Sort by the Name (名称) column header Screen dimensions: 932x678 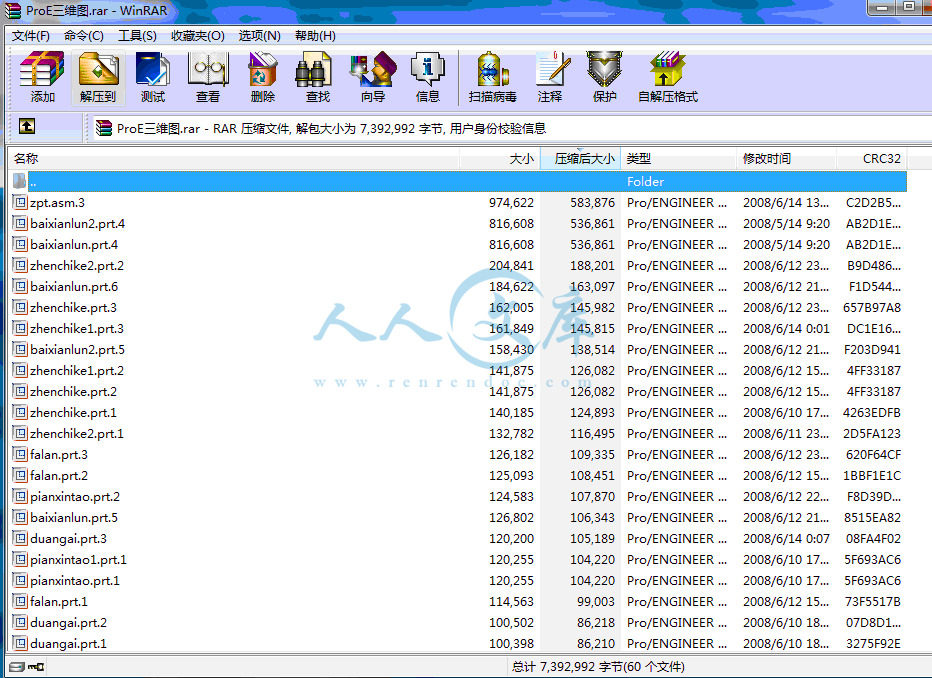tap(234, 159)
